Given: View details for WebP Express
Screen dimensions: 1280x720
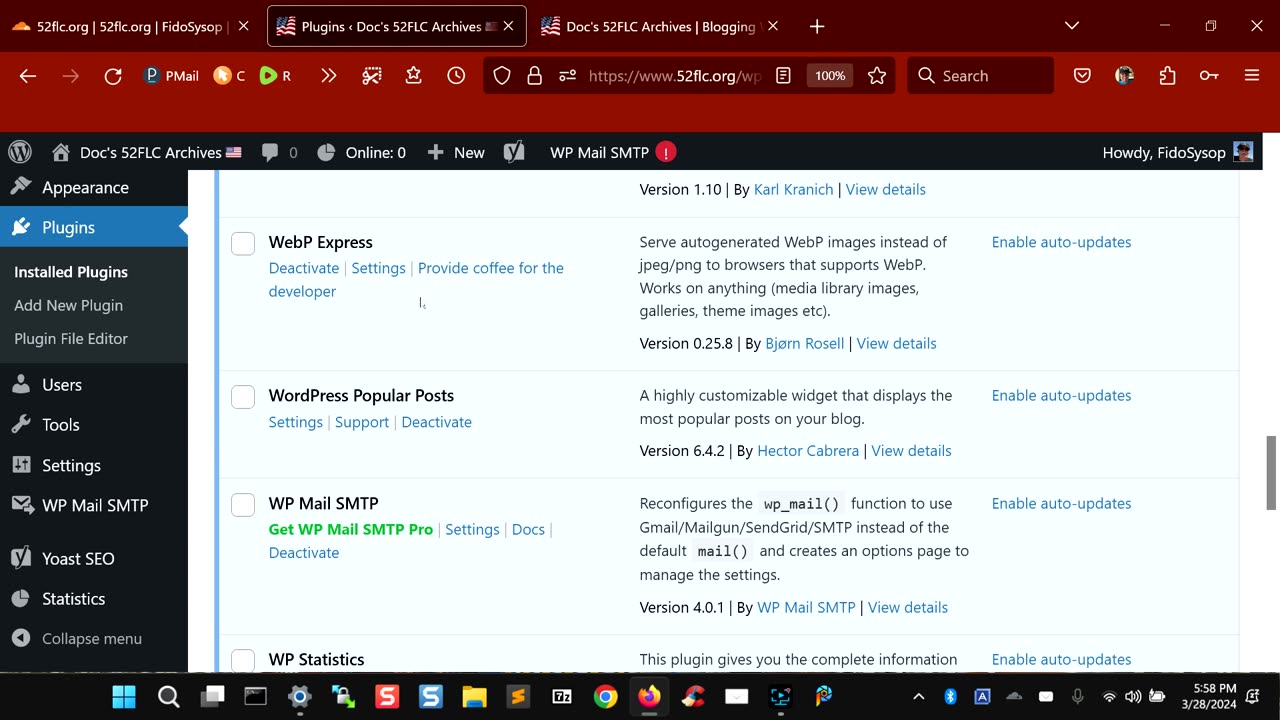Looking at the screenshot, I should 896,343.
